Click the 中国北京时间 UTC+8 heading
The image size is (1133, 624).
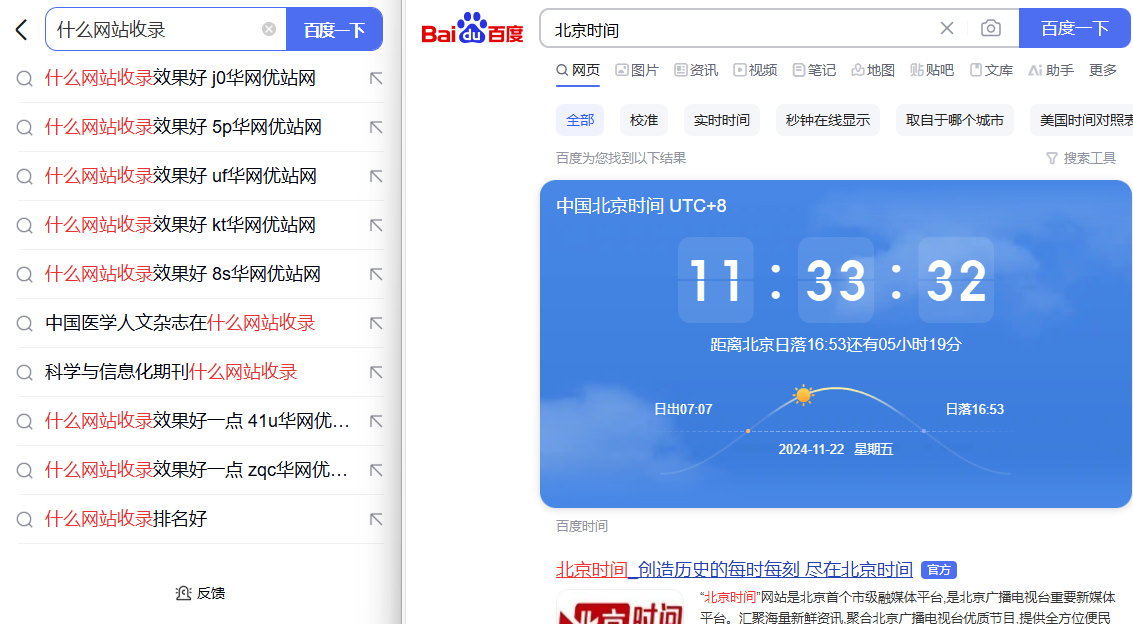click(641, 206)
